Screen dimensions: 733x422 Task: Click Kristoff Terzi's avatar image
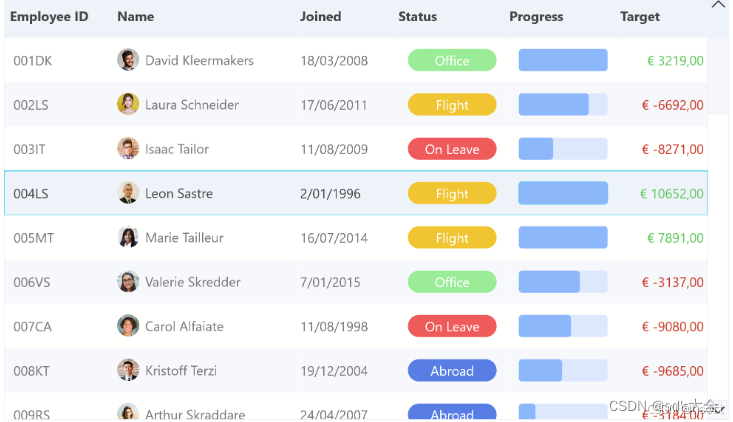click(128, 371)
